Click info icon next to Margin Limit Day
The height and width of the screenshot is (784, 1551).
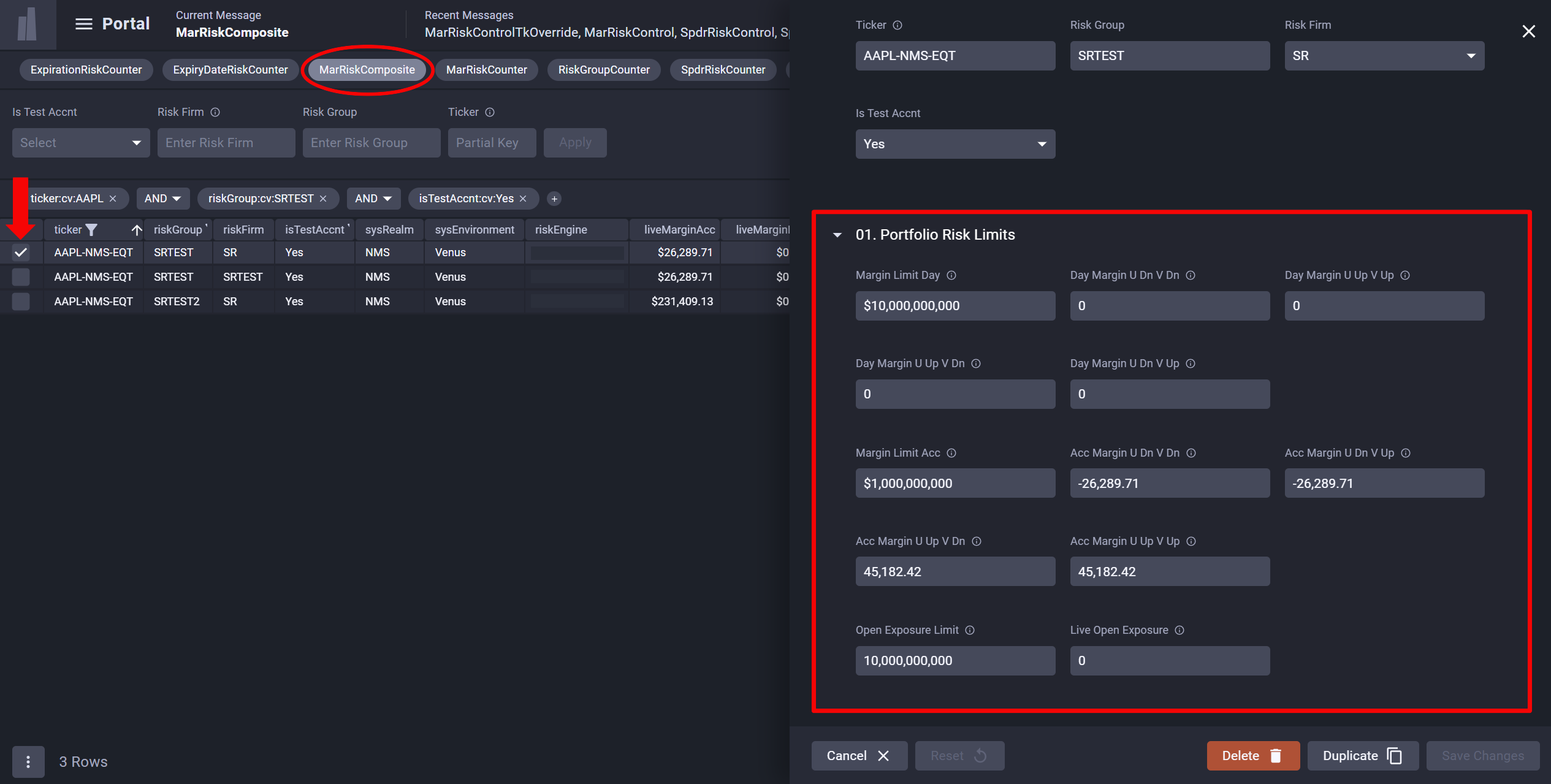point(951,275)
